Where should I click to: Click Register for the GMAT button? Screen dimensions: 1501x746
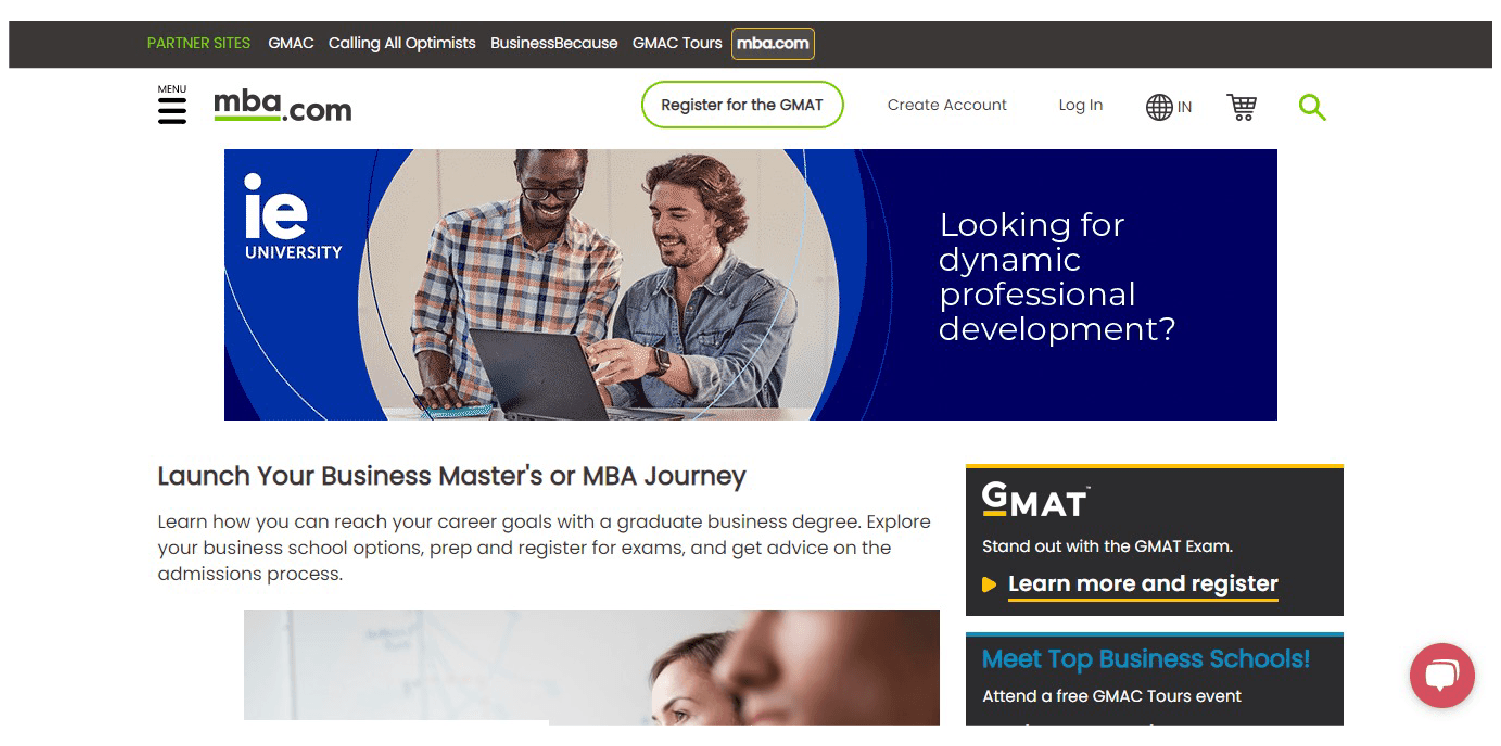tap(742, 105)
